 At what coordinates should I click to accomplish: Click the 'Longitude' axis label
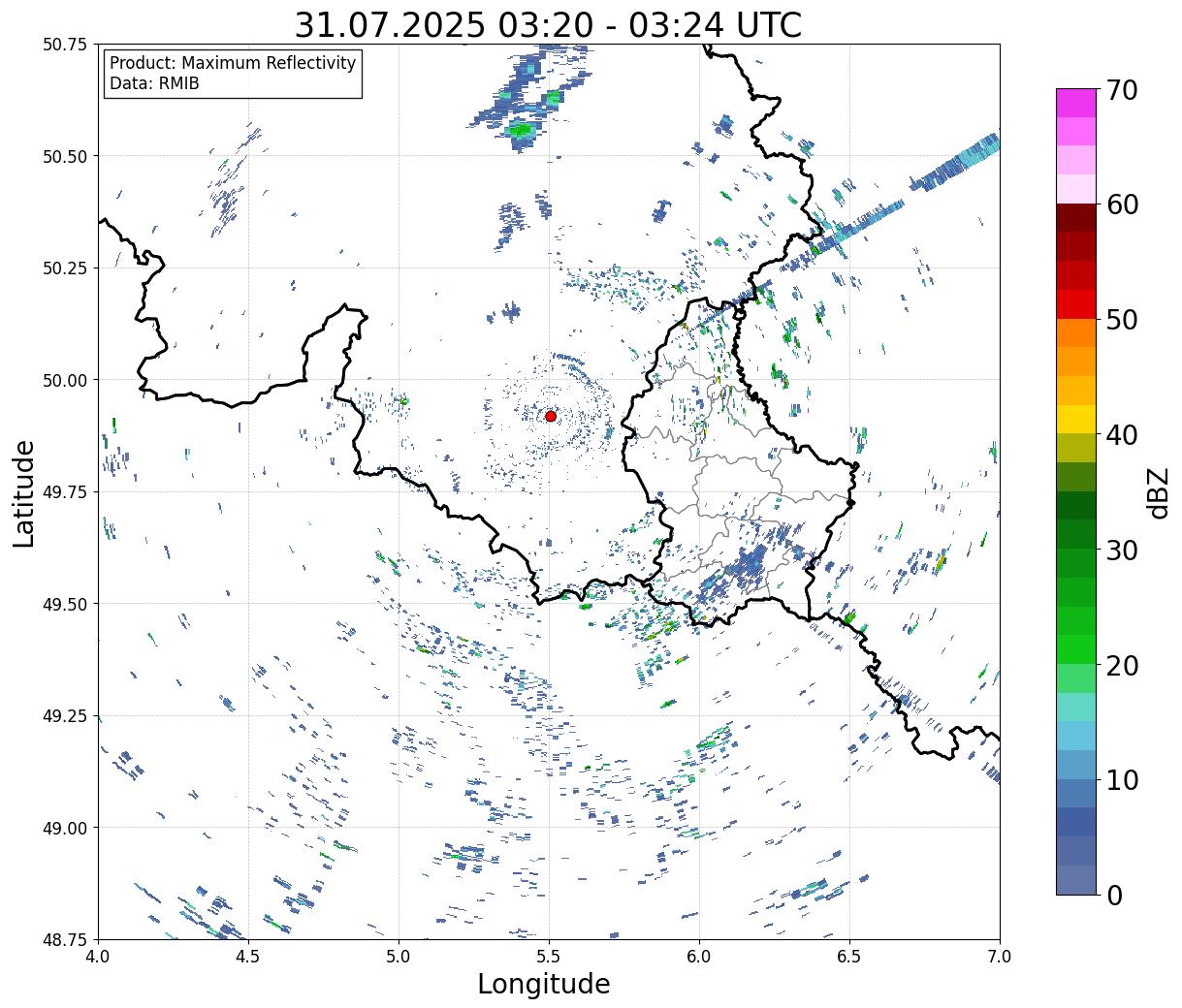[544, 984]
